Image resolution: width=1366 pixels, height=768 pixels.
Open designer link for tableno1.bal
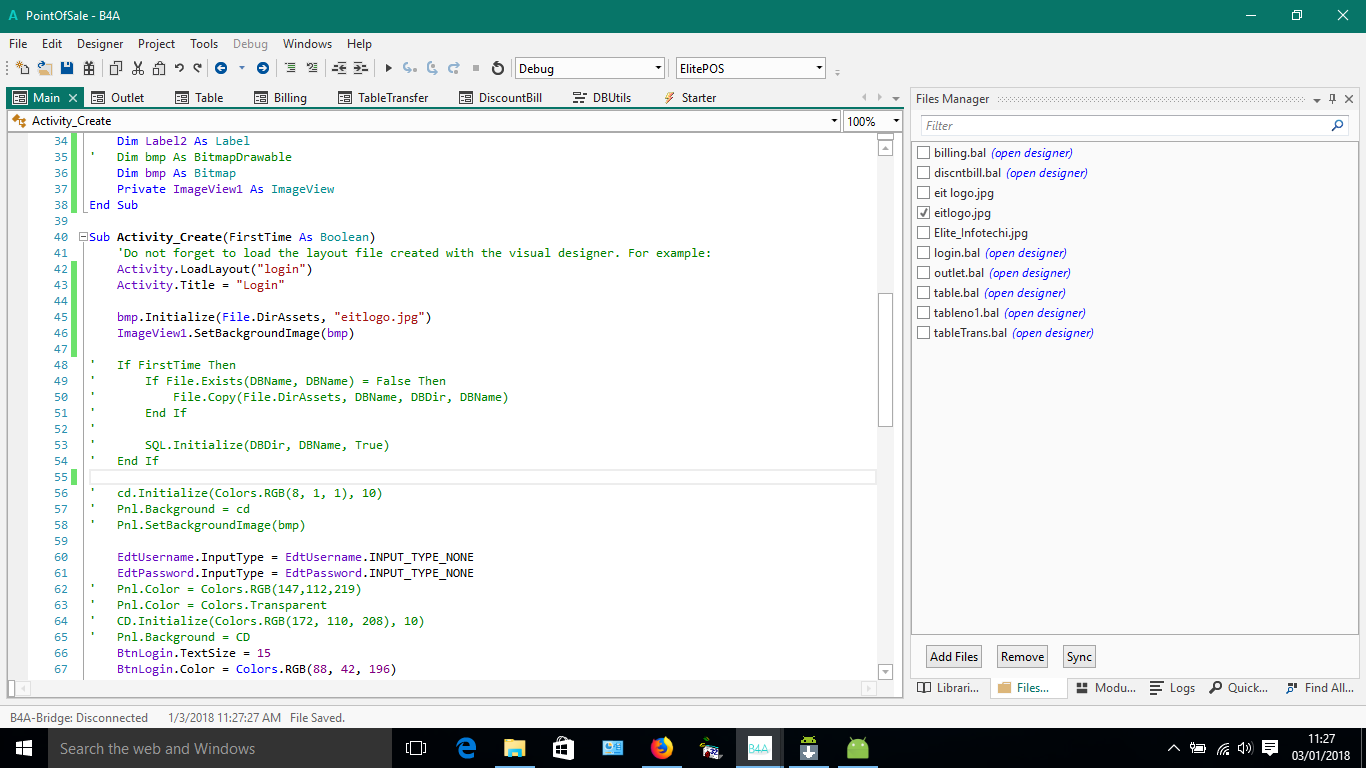pyautogui.click(x=1045, y=313)
